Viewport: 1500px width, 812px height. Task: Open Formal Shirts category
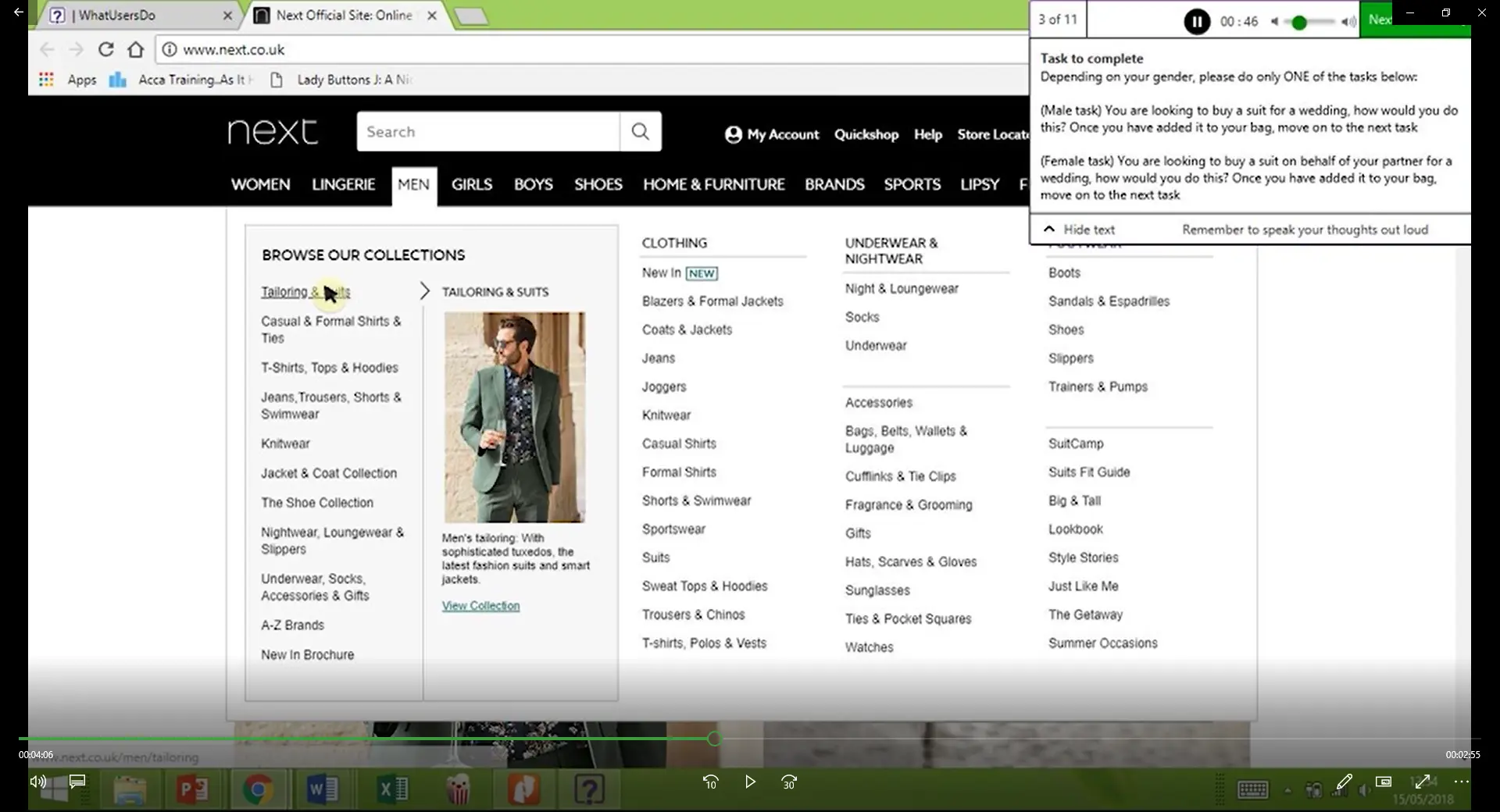pos(679,472)
